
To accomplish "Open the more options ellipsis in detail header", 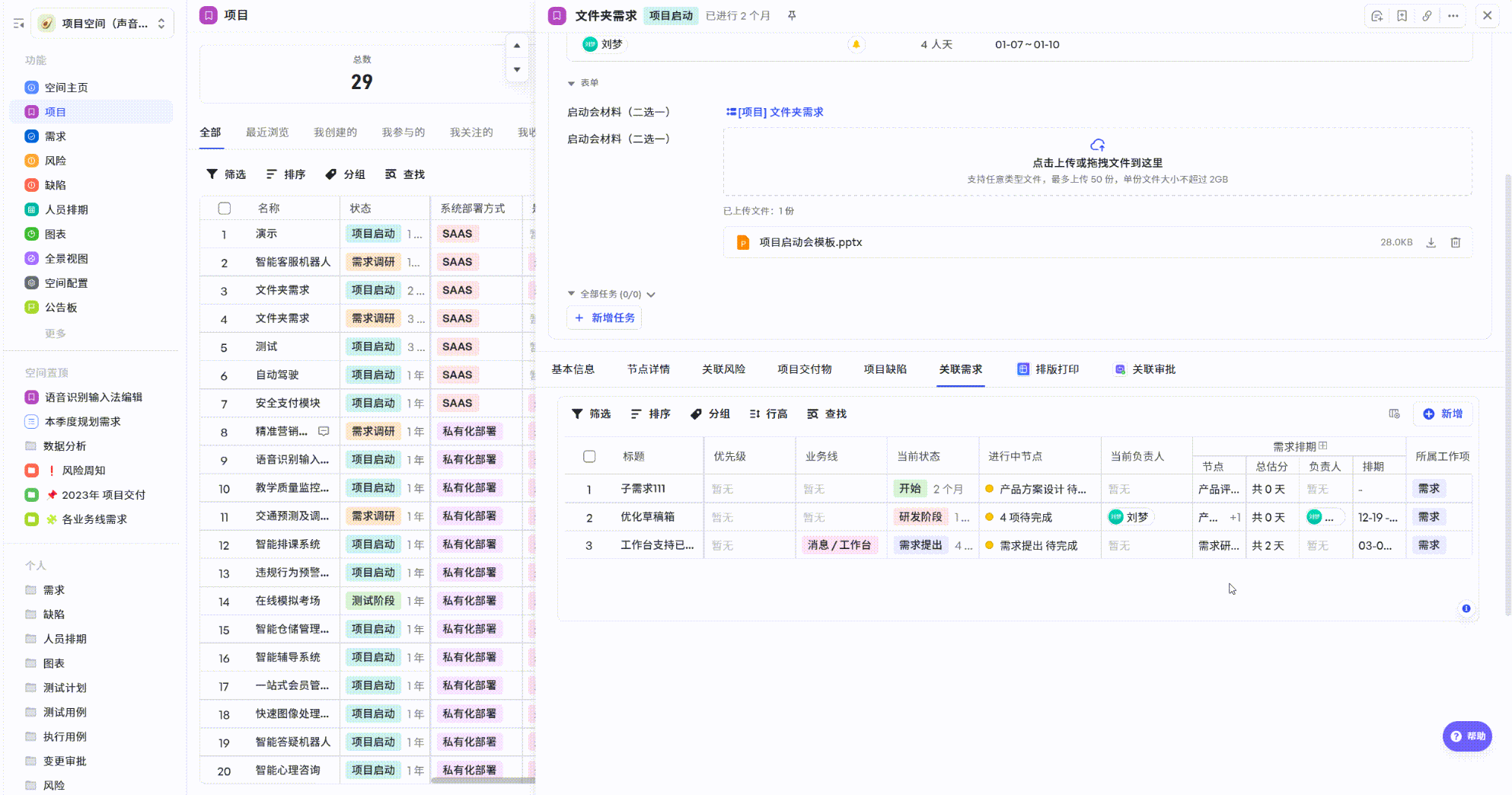I will coord(1453,16).
